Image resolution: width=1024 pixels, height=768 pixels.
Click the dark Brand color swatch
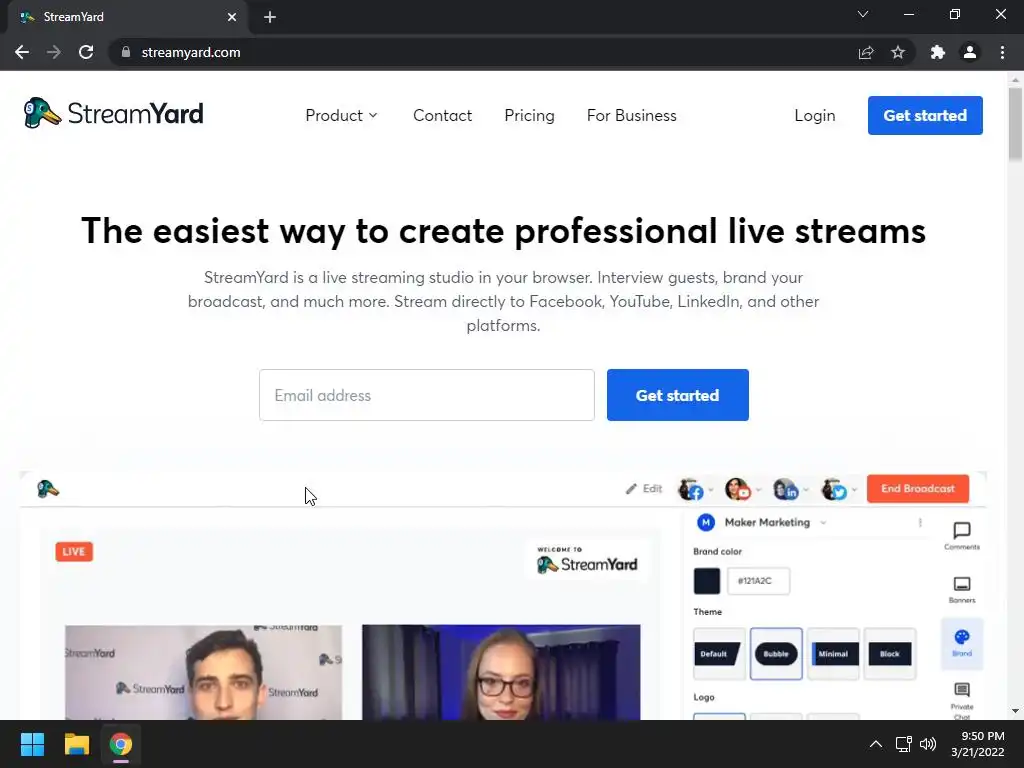[707, 581]
